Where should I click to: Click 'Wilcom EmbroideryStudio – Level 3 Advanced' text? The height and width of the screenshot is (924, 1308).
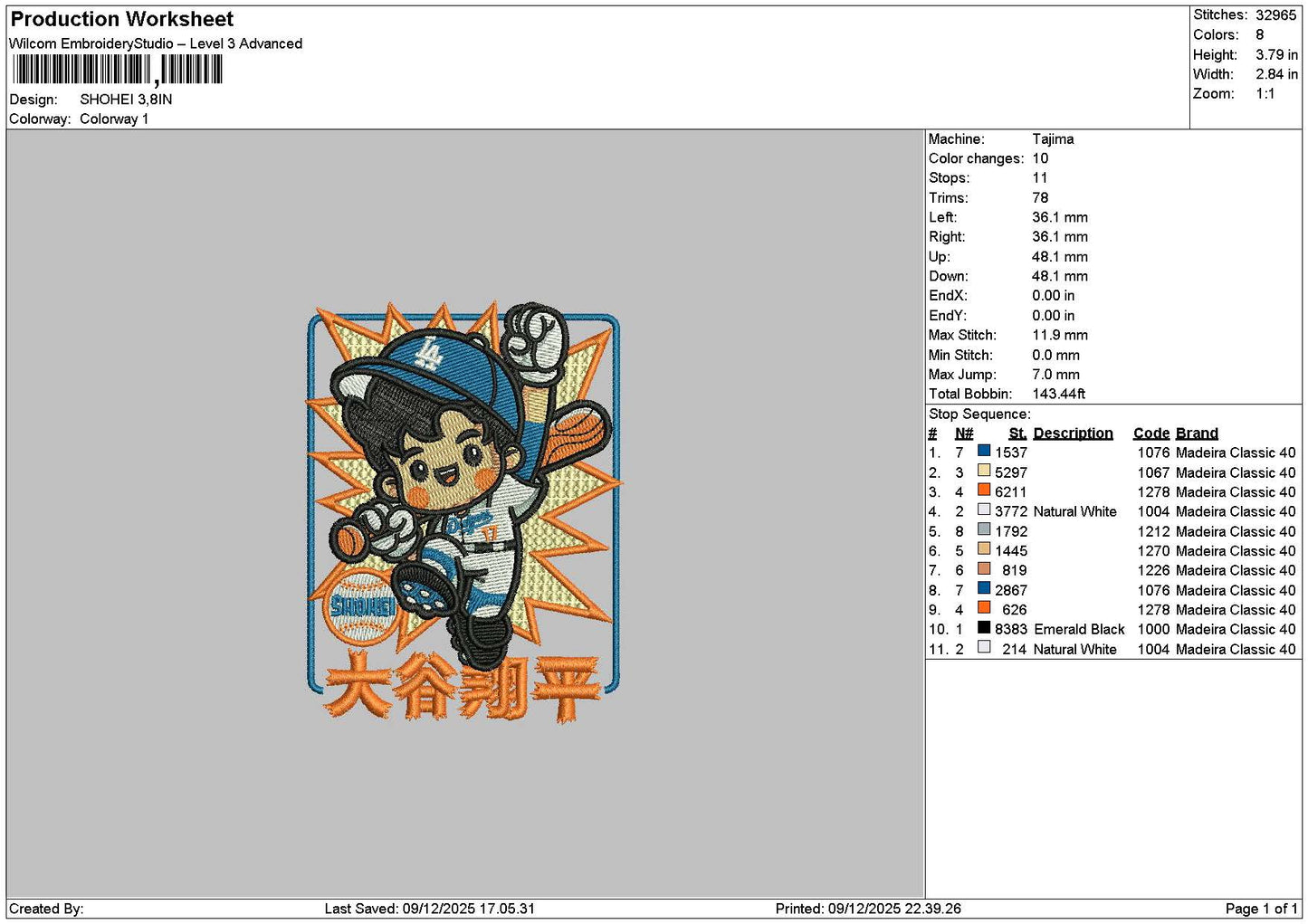[x=156, y=43]
